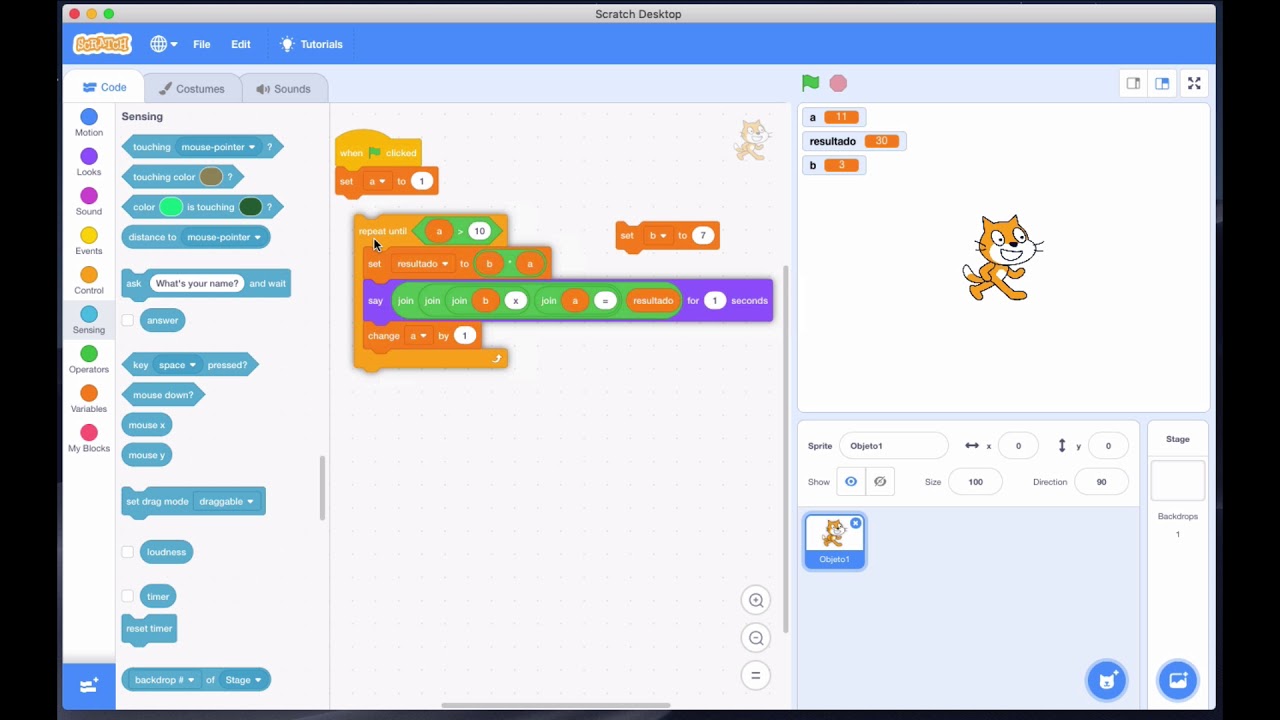Image resolution: width=1280 pixels, height=720 pixels.
Task: Click the repeat until block
Action: [x=381, y=231]
